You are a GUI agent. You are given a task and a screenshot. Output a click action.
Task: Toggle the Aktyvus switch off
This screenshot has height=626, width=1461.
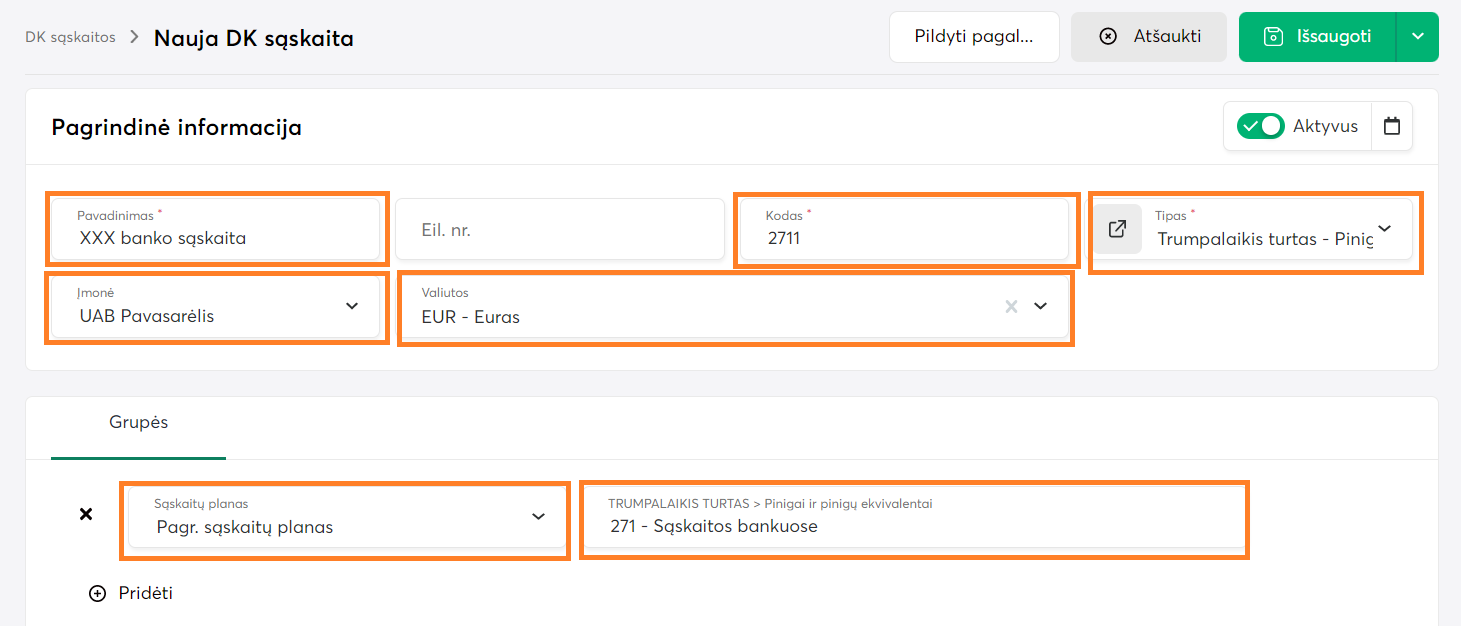point(1260,126)
